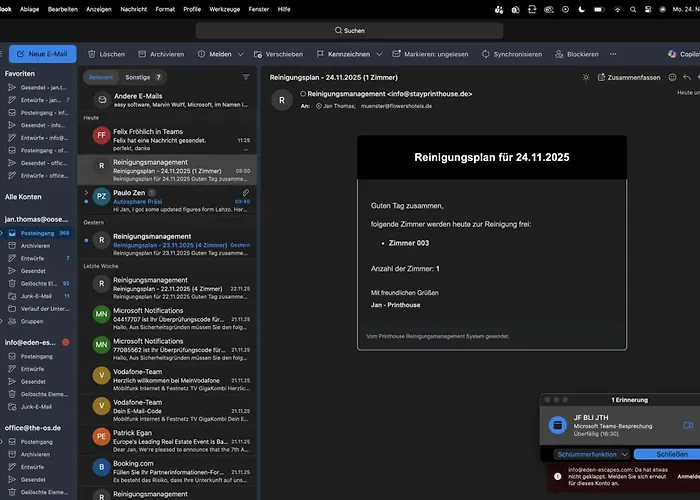Open the Nachricht menu in menu bar

coord(133,8)
